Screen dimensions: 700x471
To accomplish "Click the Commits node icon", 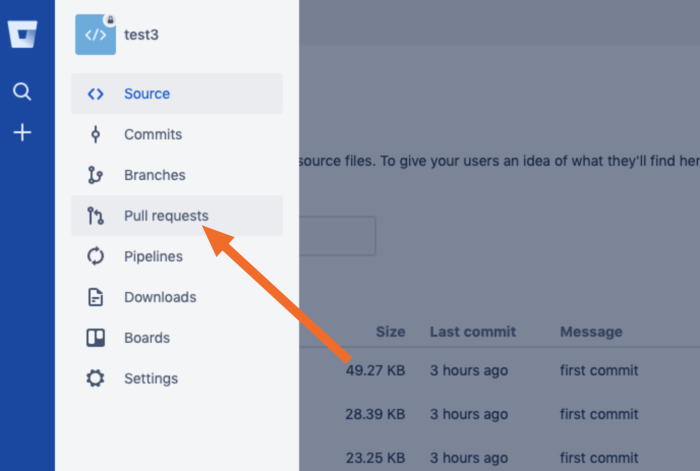I will pyautogui.click(x=95, y=134).
